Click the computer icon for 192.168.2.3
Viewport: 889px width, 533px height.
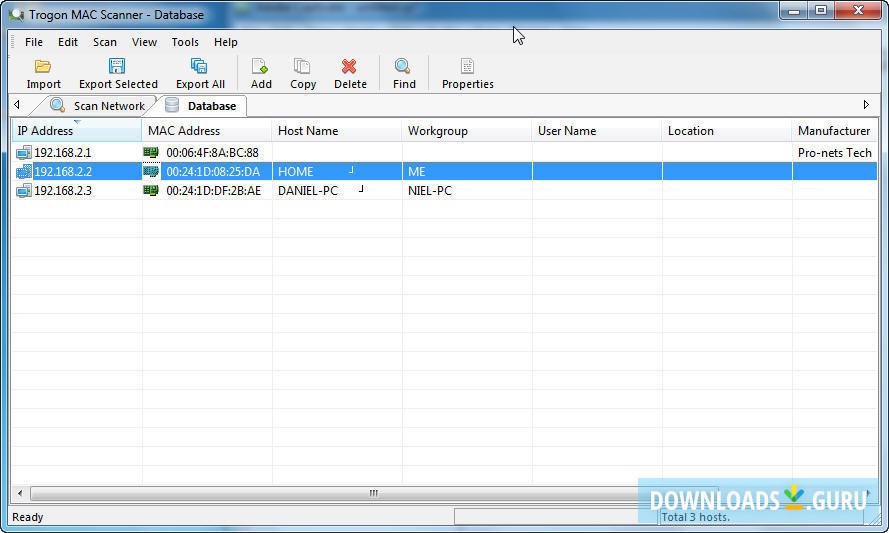[x=24, y=191]
